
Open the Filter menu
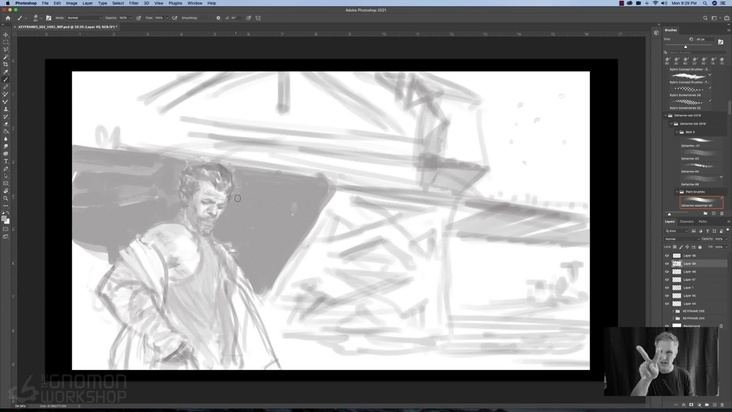click(134, 3)
